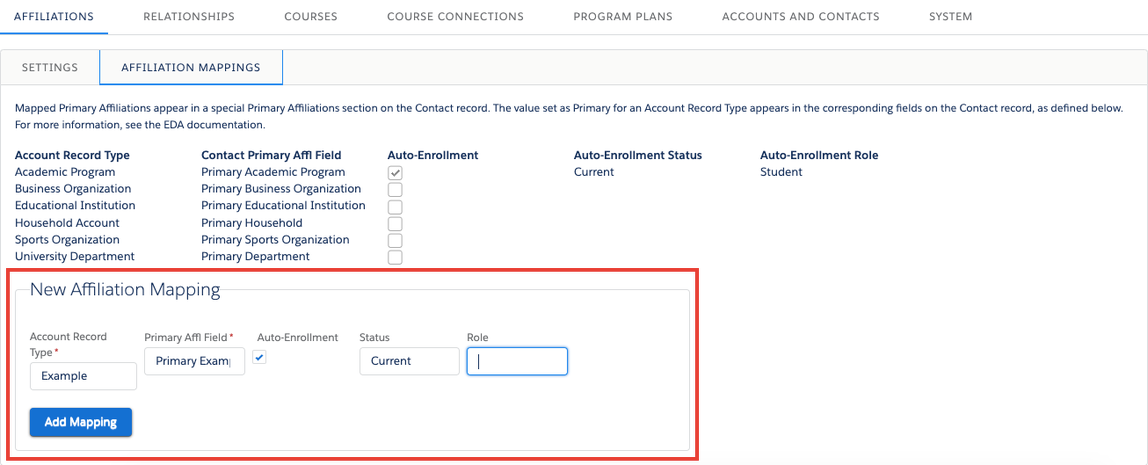Switch to the Courses tab
1148x465 pixels.
point(310,17)
